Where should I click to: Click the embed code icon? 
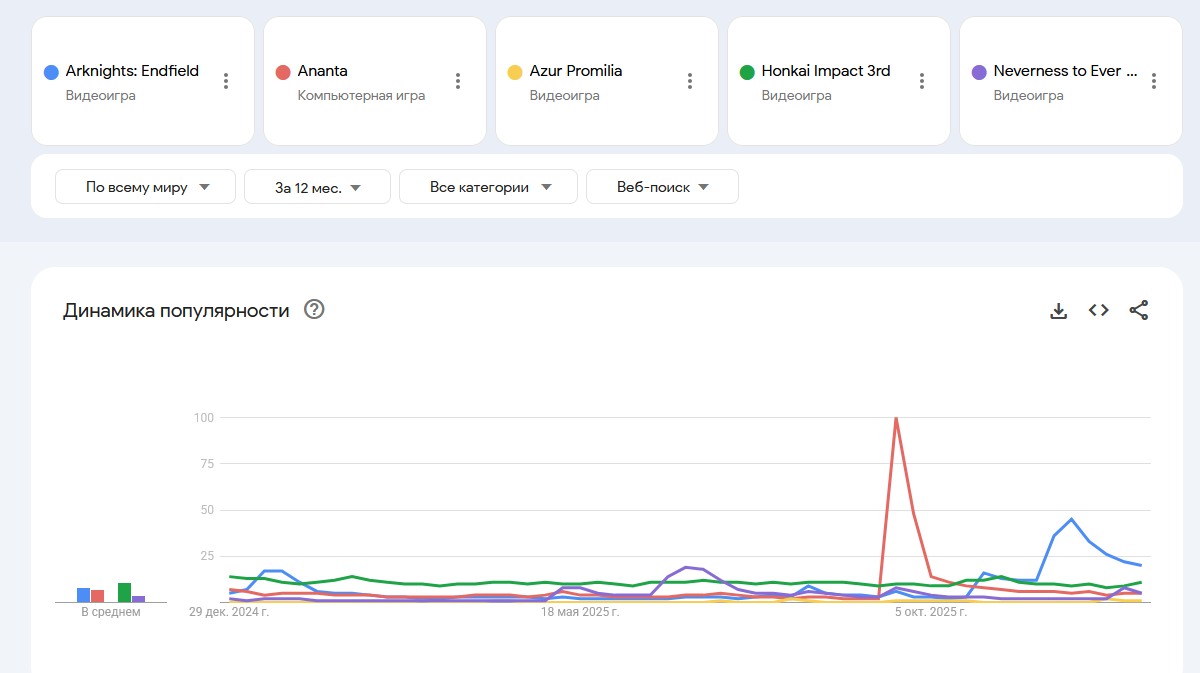[x=1099, y=310]
